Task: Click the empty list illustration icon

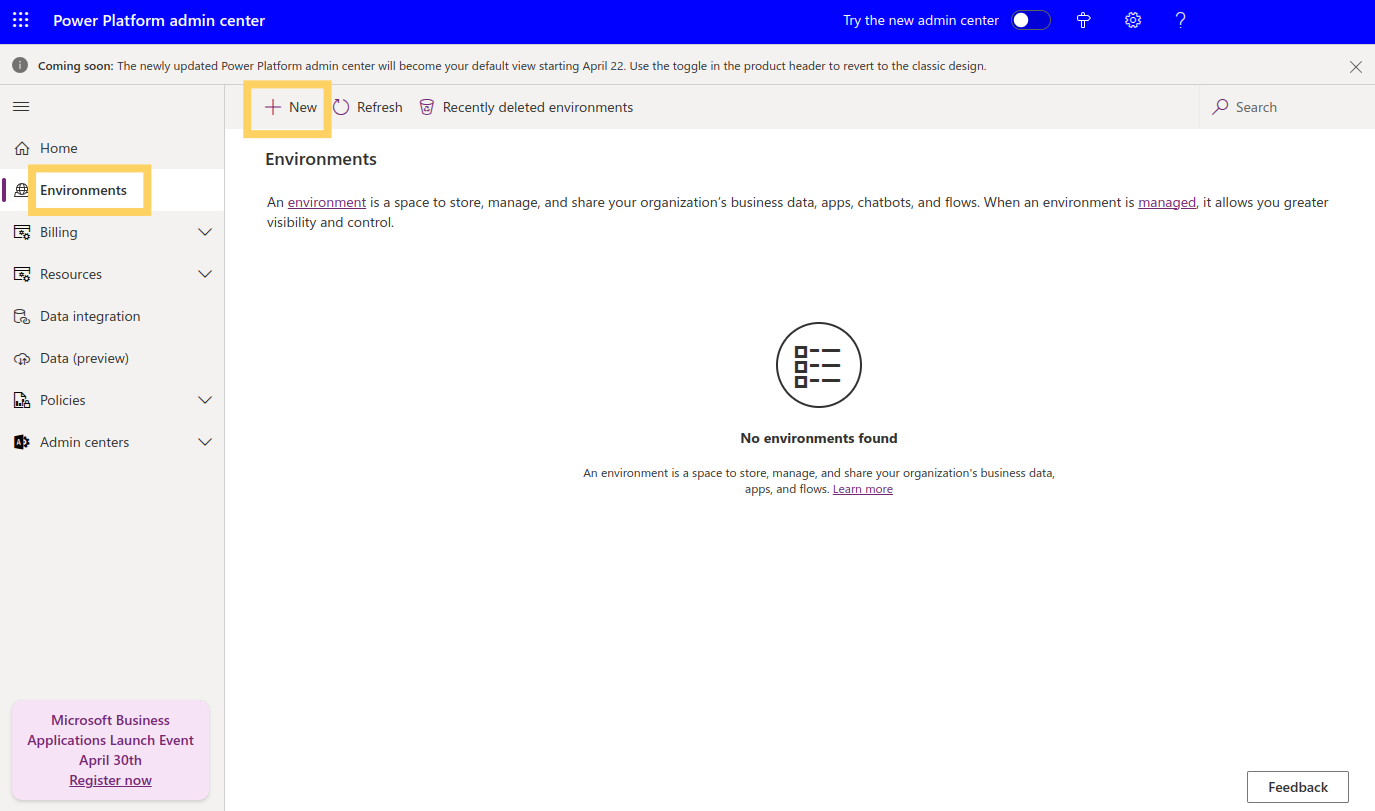Action: (x=819, y=365)
